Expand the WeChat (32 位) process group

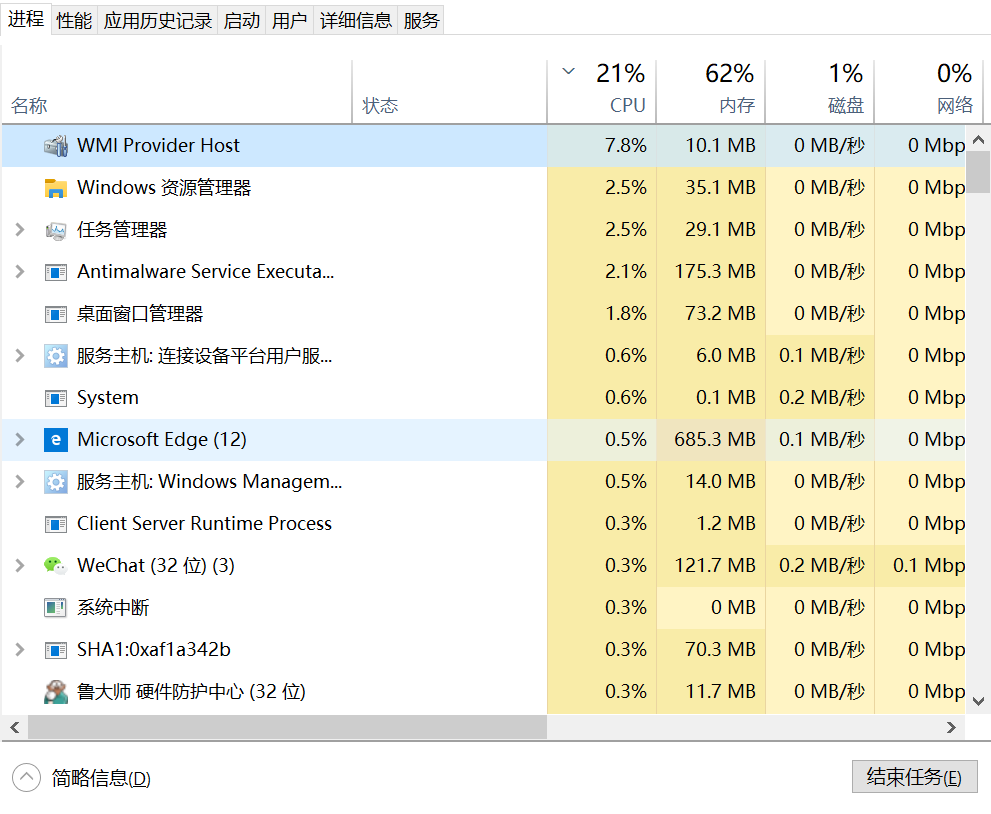(x=19, y=566)
